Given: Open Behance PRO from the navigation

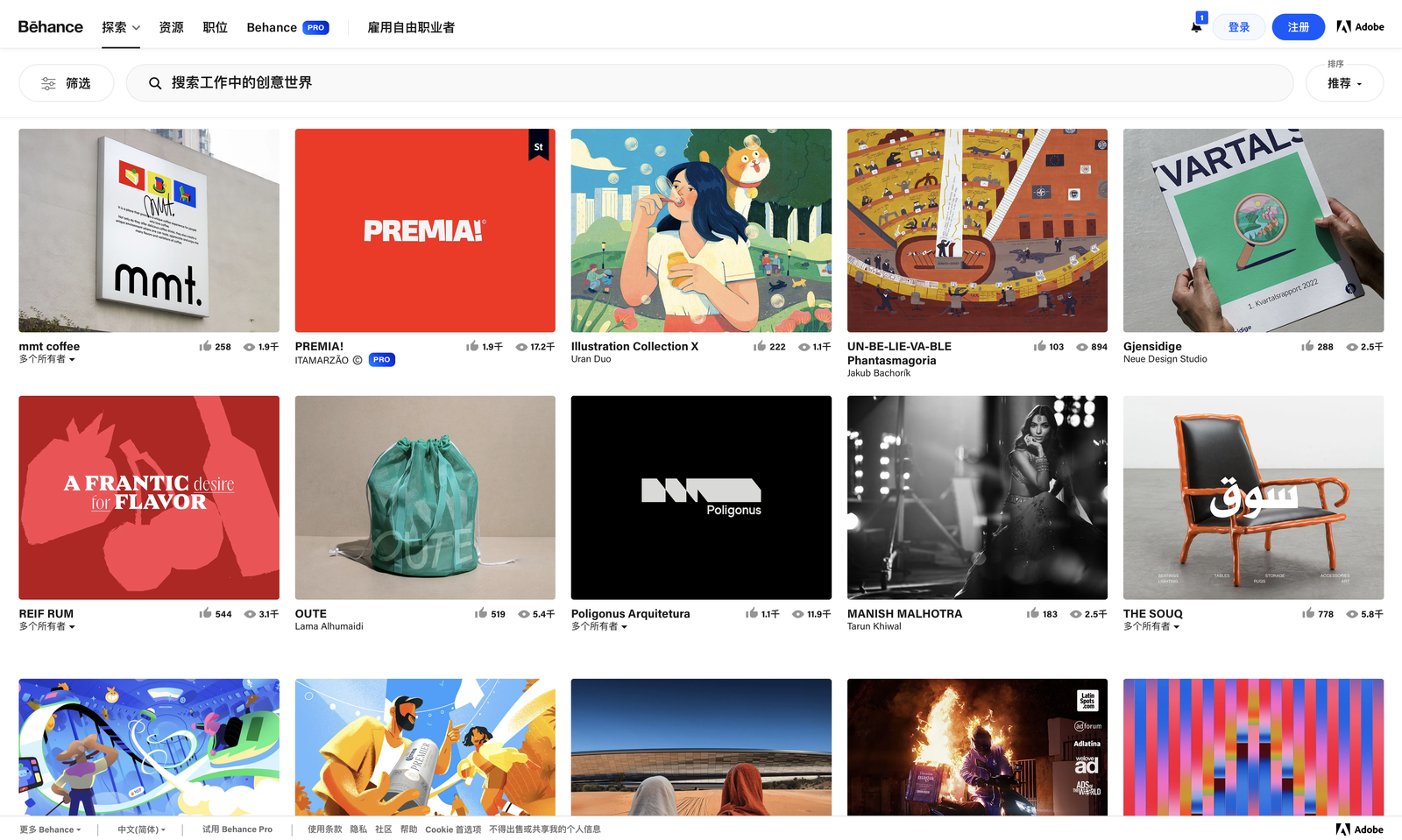Looking at the screenshot, I should 287,27.
